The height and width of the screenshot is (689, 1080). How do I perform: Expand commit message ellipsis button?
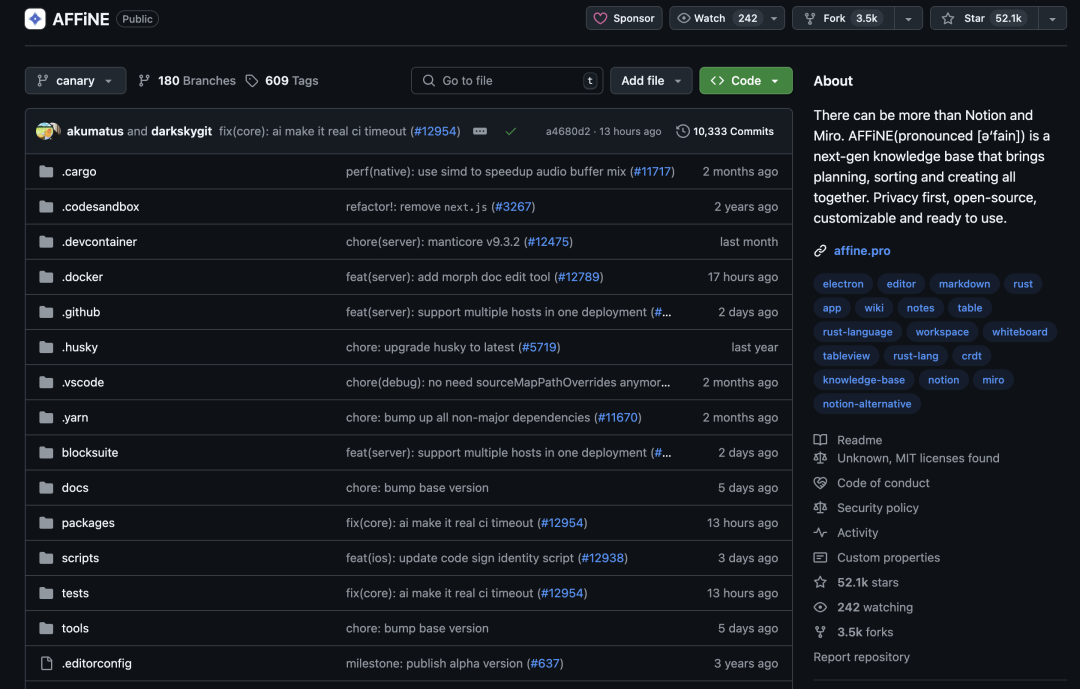[480, 131]
